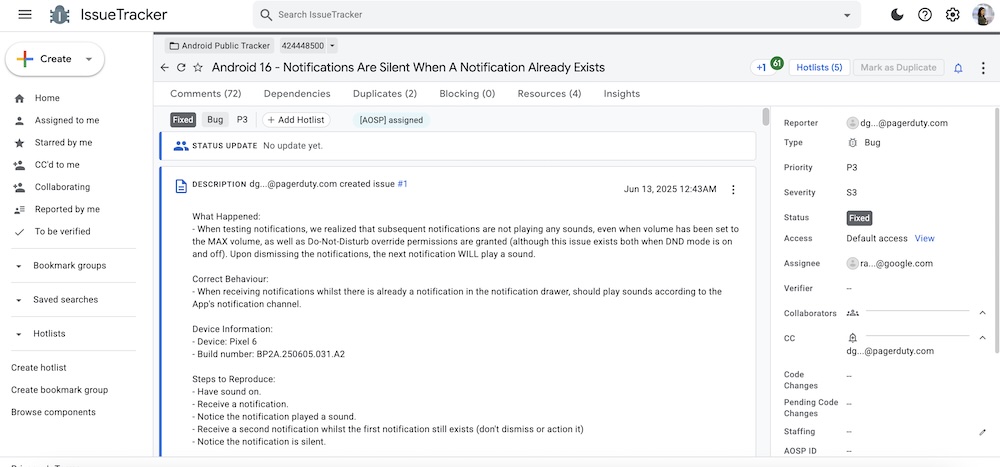The width and height of the screenshot is (1000, 467).
Task: Collapse the Collaborators section chevron
Action: [982, 313]
